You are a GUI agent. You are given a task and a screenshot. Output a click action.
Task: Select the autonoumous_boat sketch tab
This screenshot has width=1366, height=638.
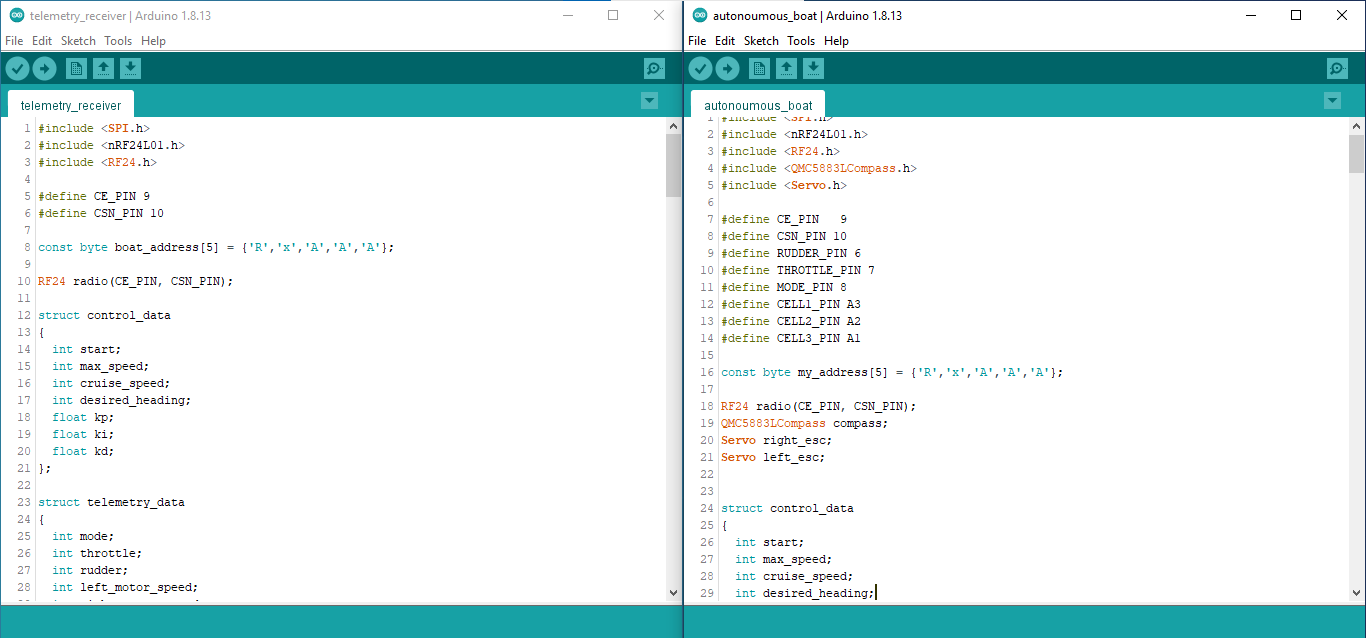[758, 105]
